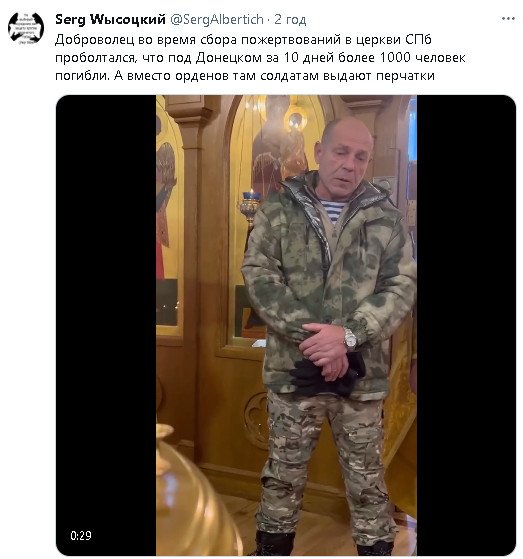Open the three-dot more options menu
Image resolution: width=523 pixels, height=559 pixels.
[508, 19]
